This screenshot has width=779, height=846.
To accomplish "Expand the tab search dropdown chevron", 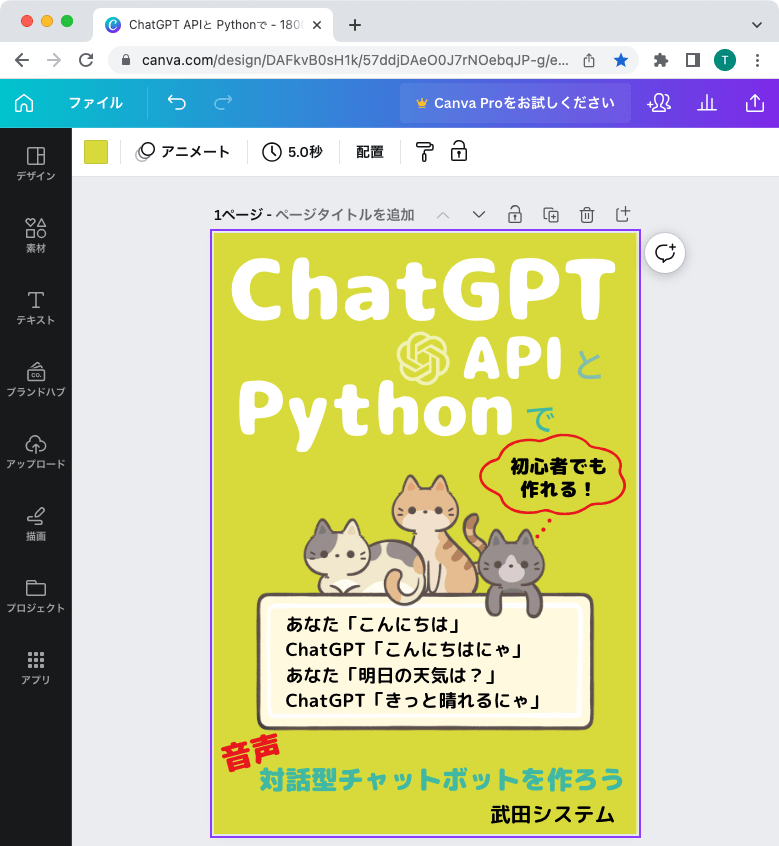I will [757, 25].
